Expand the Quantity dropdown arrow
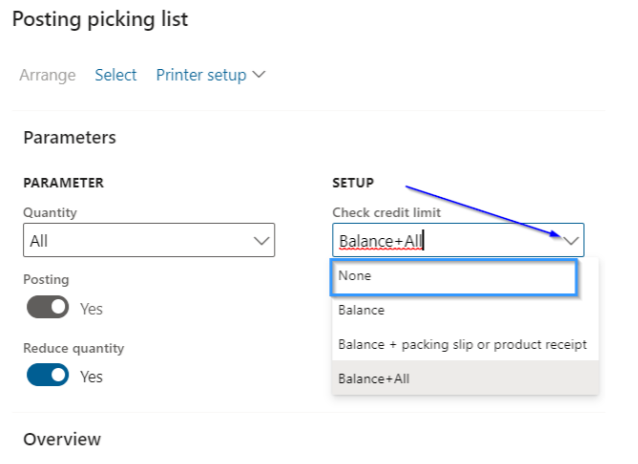 point(262,241)
